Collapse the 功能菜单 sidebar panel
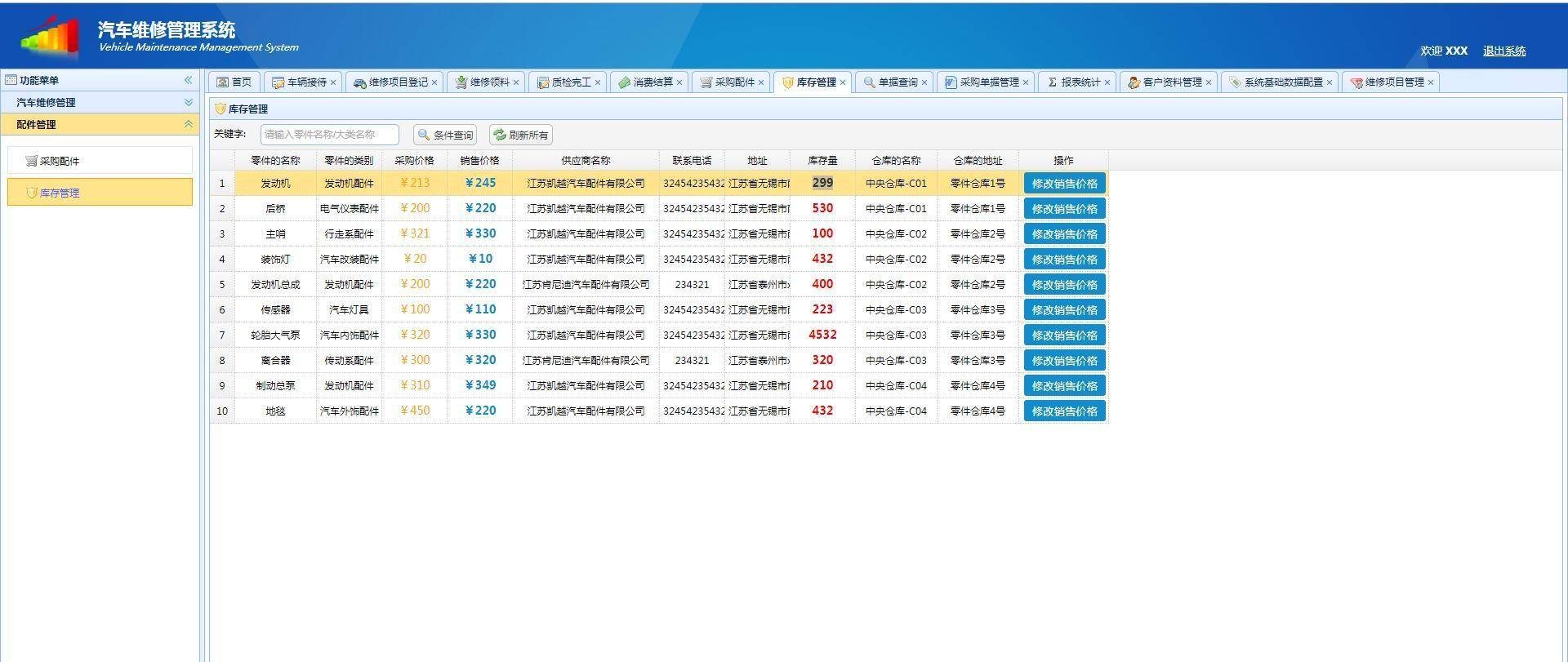 [x=188, y=80]
